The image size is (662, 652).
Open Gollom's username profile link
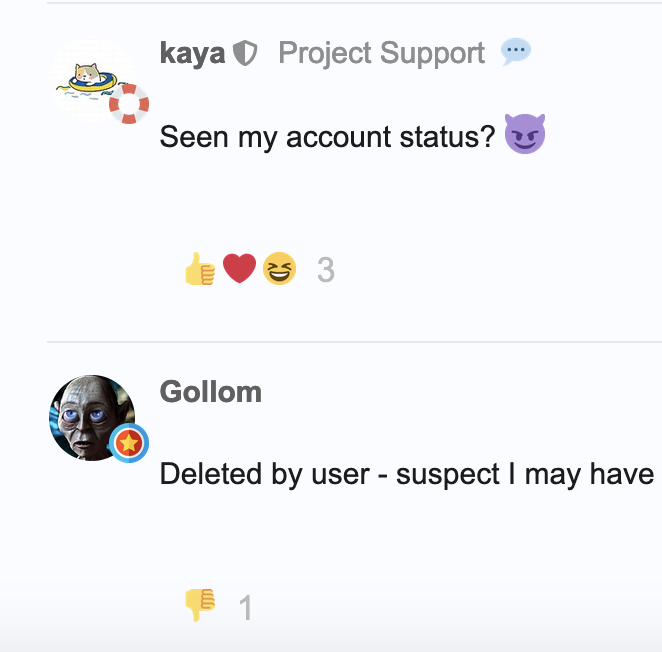pyautogui.click(x=211, y=392)
